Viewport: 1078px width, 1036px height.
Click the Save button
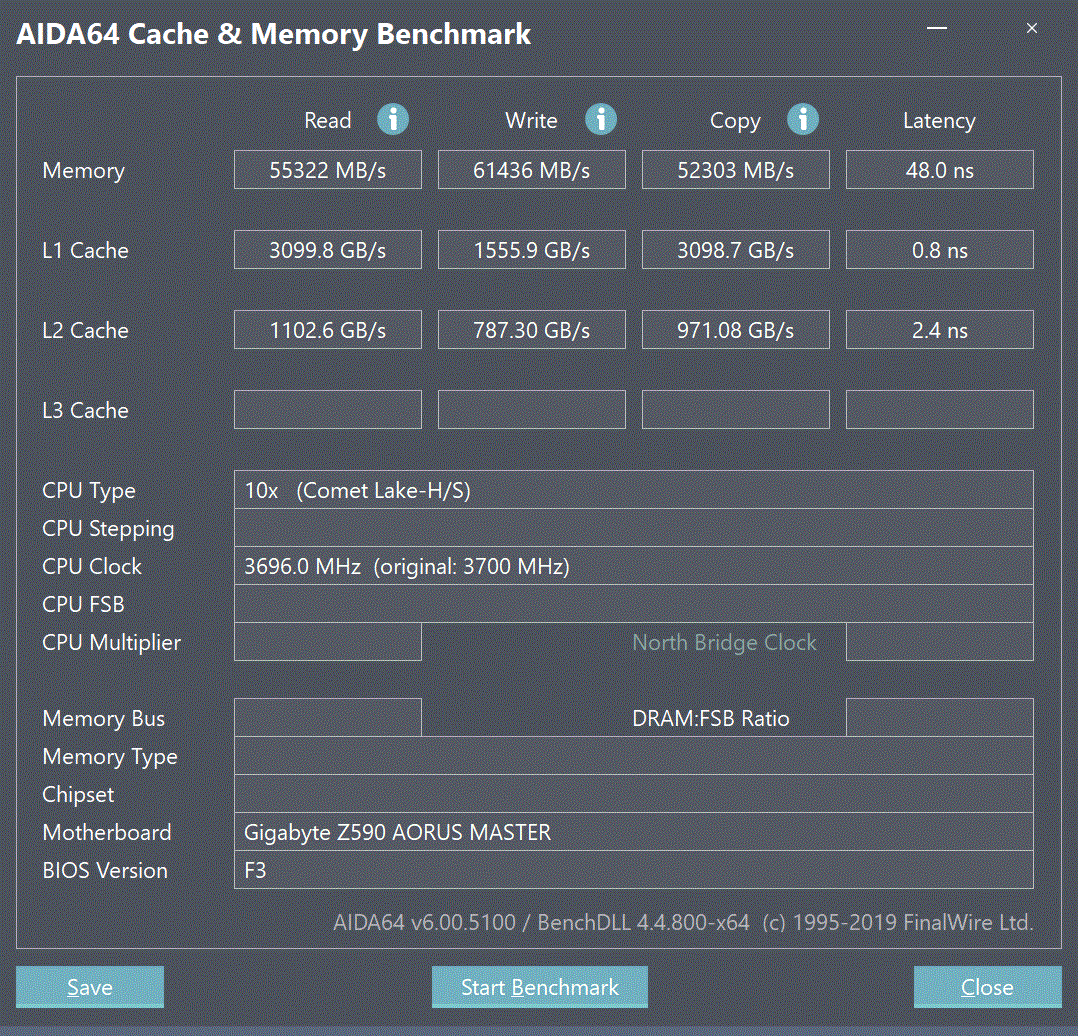pyautogui.click(x=90, y=987)
